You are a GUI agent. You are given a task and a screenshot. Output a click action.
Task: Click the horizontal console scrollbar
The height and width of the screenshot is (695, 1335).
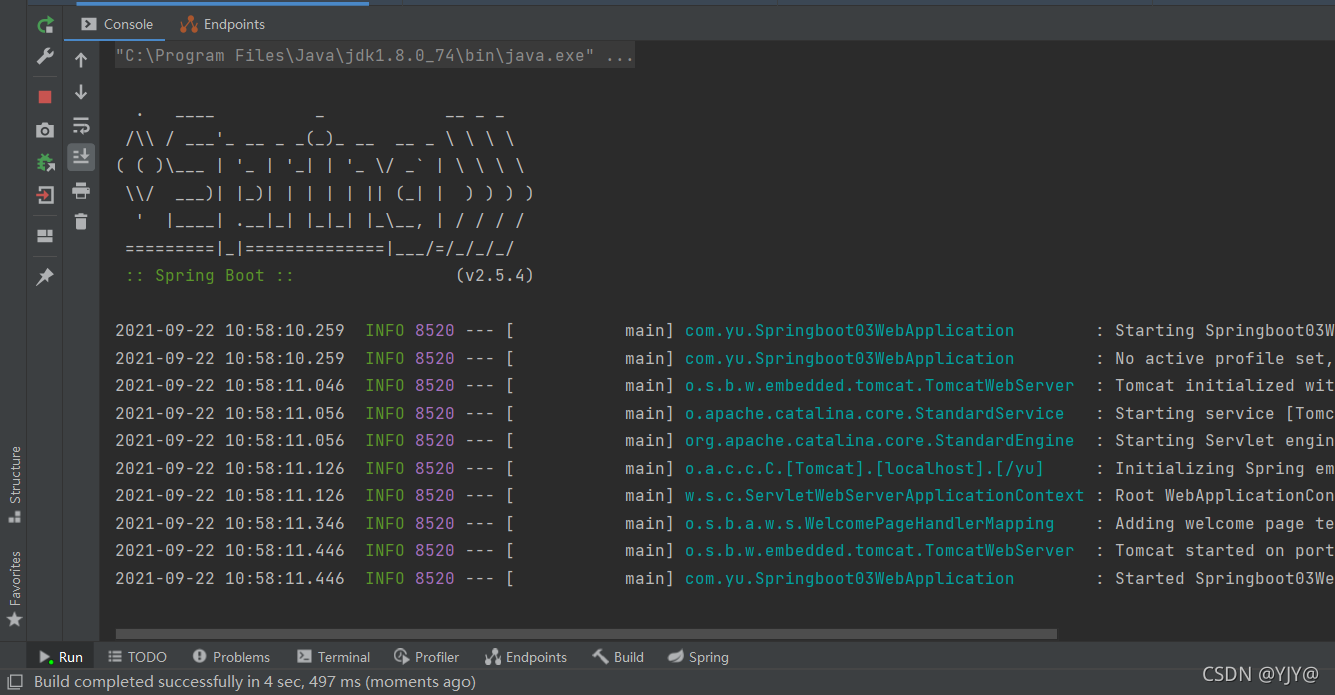(586, 633)
